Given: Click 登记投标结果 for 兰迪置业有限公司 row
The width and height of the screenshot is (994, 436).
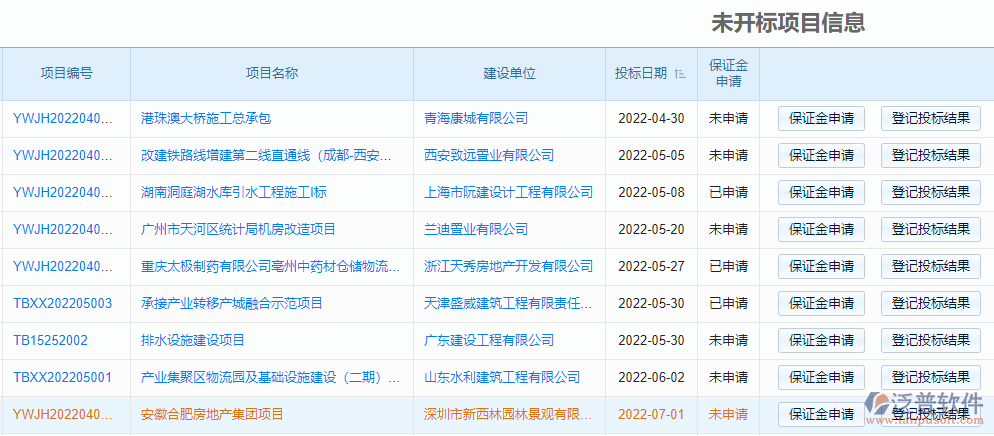Looking at the screenshot, I should click(x=930, y=229).
